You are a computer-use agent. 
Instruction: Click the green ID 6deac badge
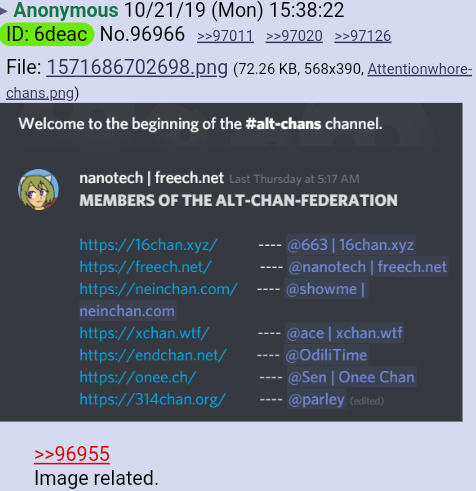tap(47, 34)
